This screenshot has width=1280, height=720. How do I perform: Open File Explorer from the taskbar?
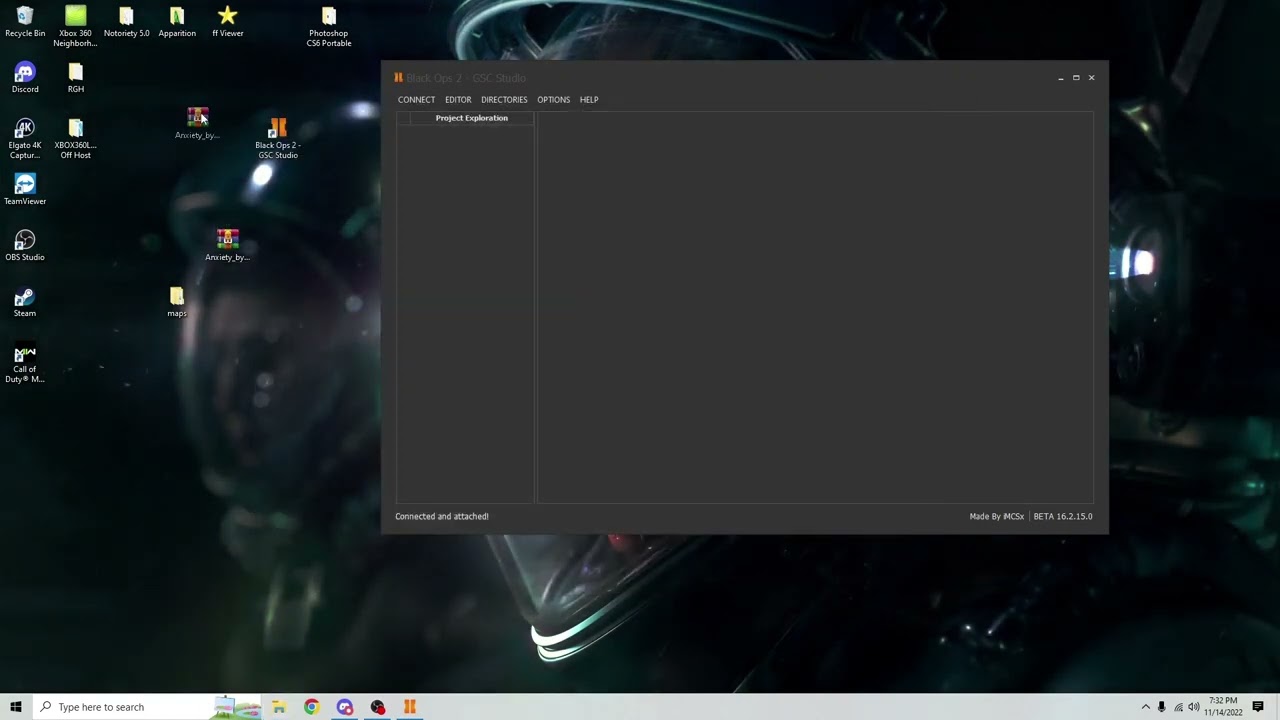pos(279,707)
